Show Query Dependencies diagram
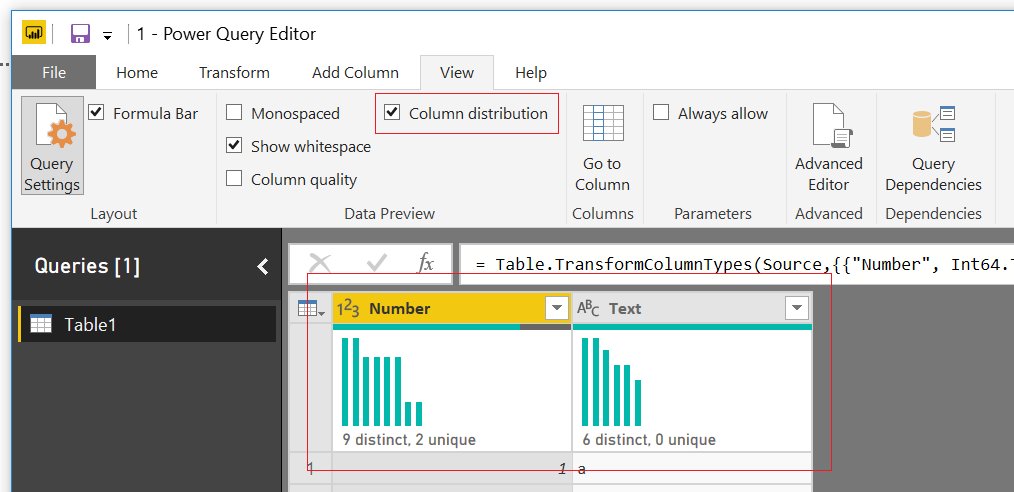 [x=933, y=147]
